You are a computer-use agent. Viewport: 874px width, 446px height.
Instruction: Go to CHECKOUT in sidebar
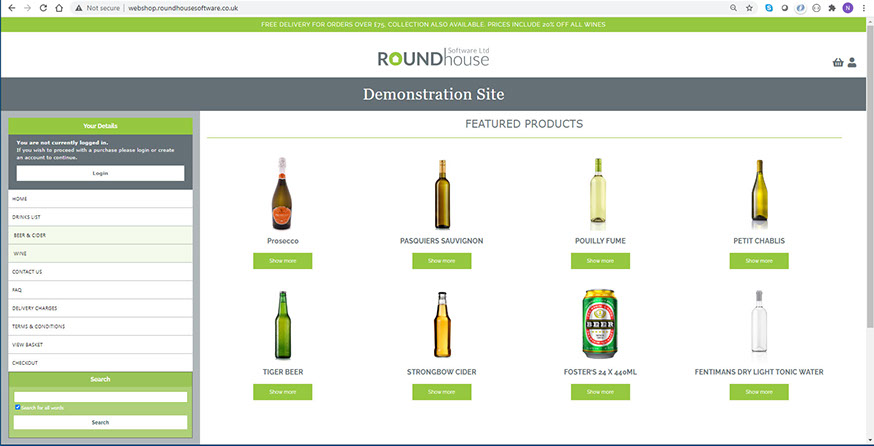[x=100, y=363]
